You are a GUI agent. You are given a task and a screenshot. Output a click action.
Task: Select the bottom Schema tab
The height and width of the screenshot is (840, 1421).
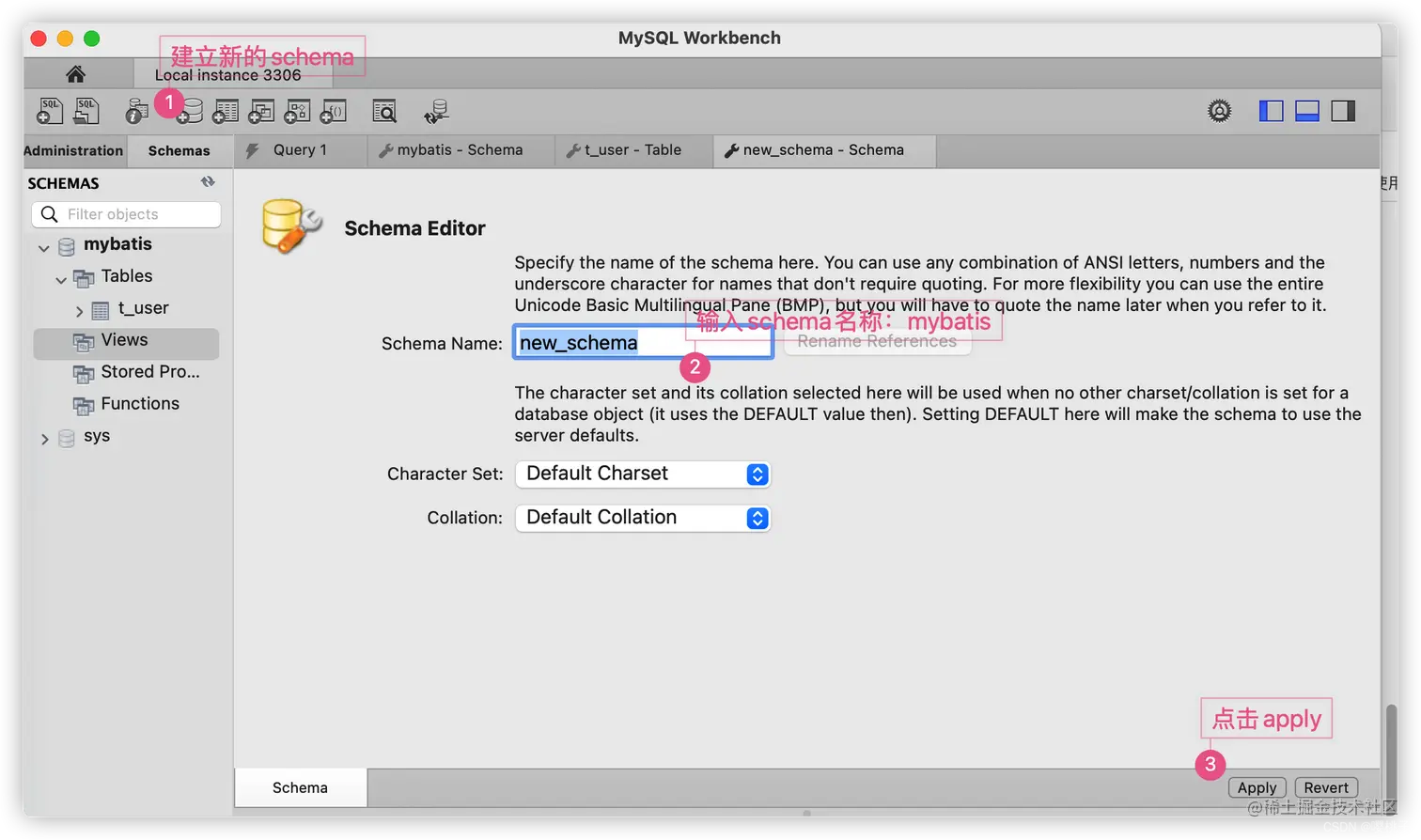tap(300, 787)
